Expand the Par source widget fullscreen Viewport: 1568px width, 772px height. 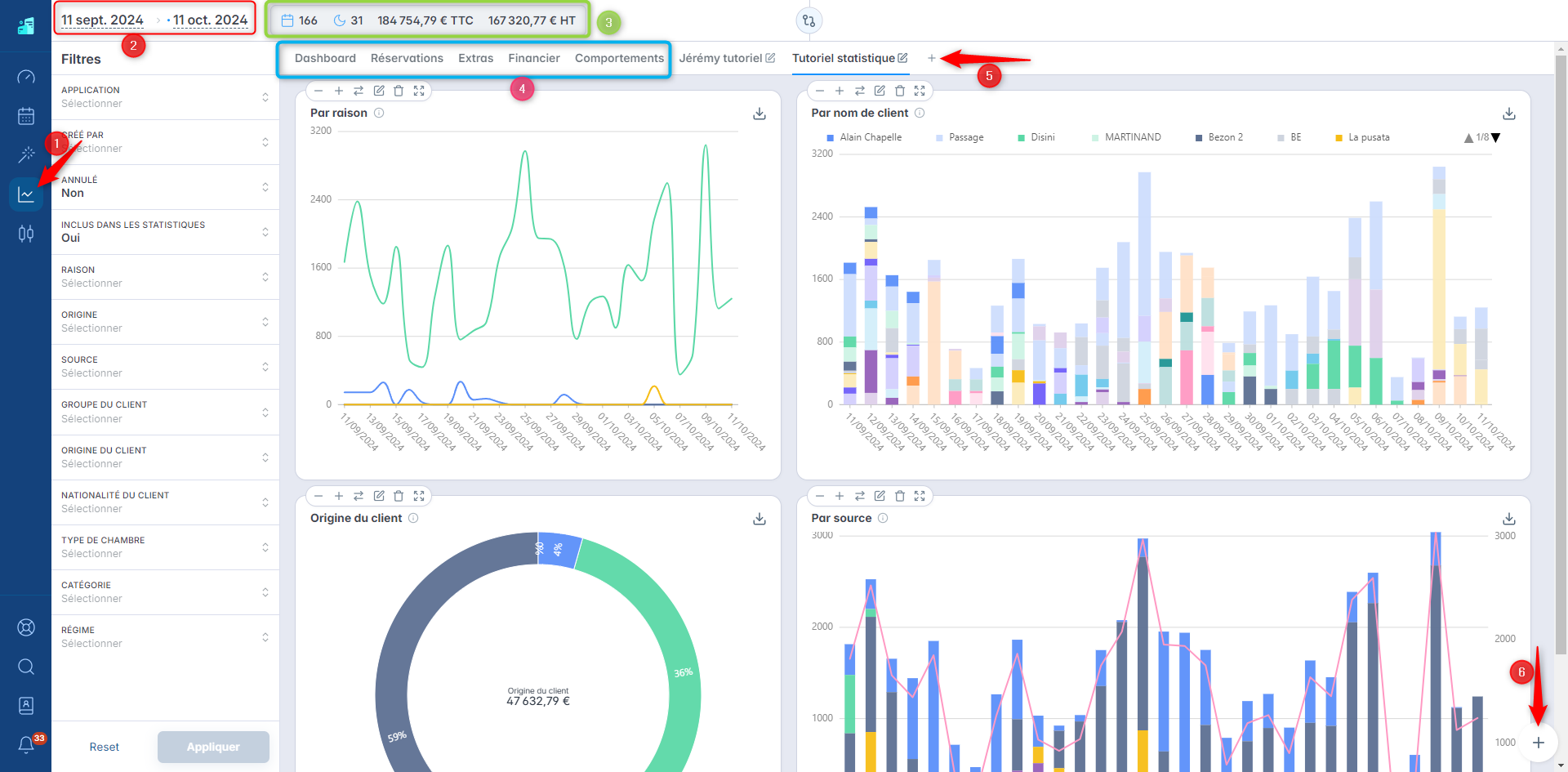[x=920, y=496]
